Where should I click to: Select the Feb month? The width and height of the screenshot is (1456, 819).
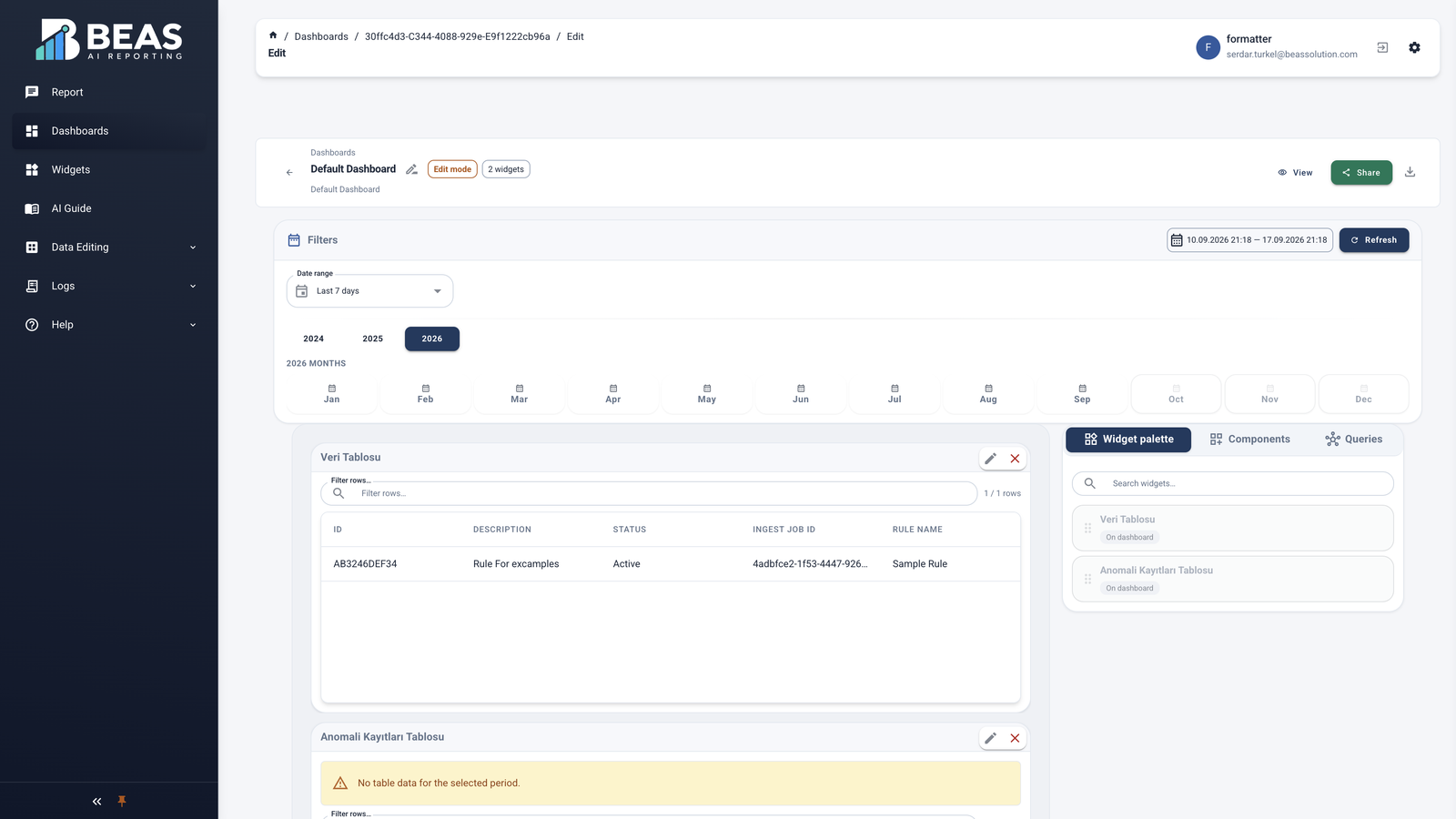click(x=426, y=394)
